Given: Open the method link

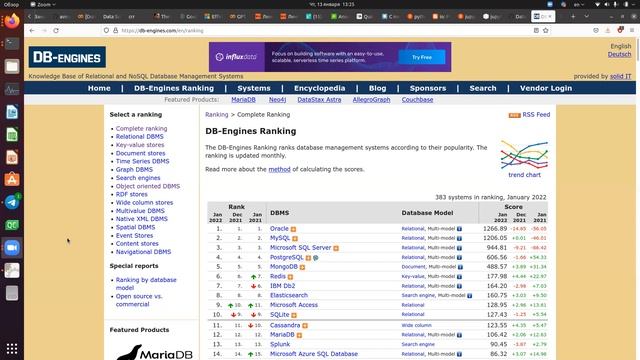Looking at the screenshot, I should [280, 169].
